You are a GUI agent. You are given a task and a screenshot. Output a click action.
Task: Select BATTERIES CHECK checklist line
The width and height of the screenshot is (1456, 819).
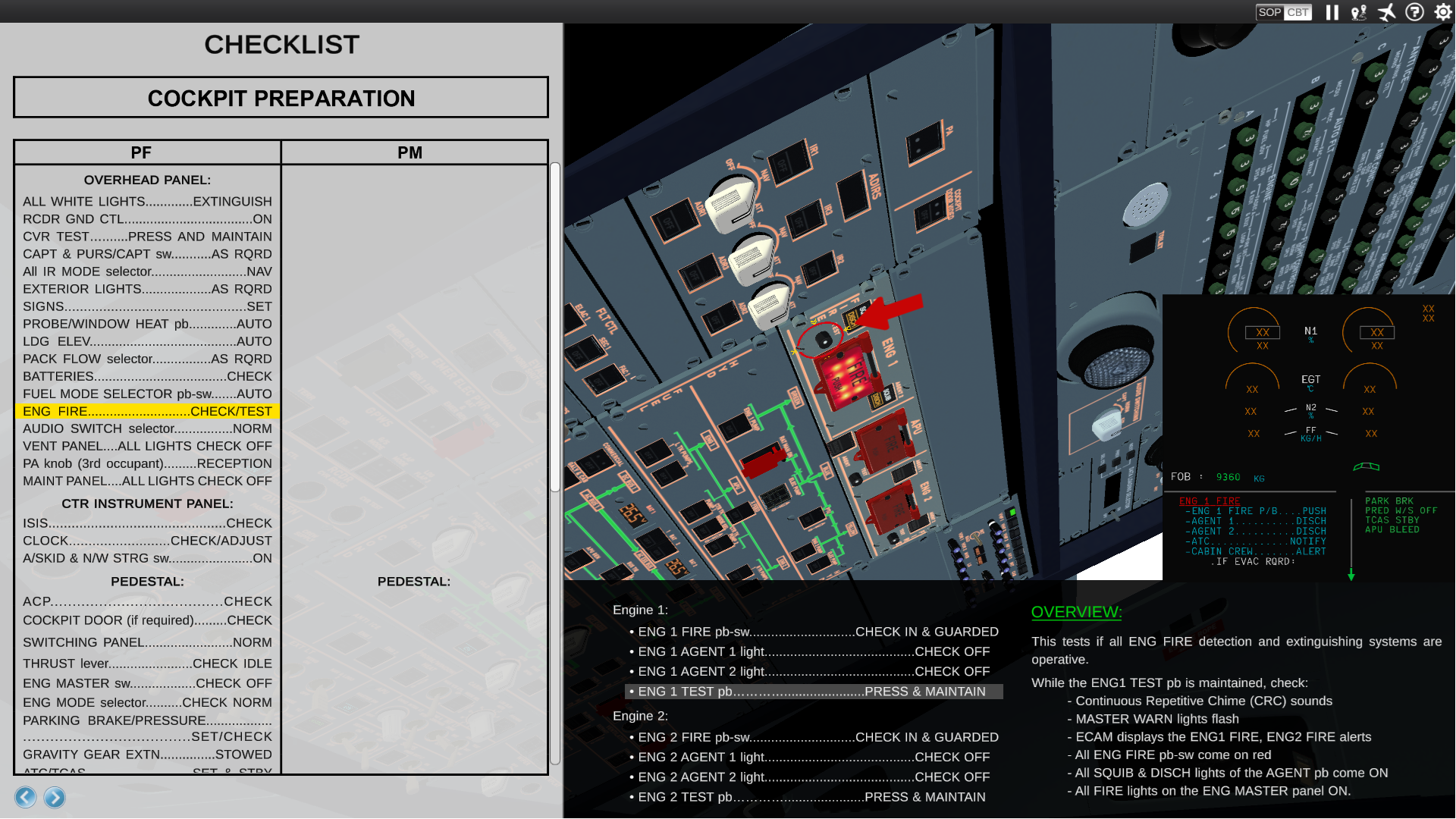[x=147, y=376]
